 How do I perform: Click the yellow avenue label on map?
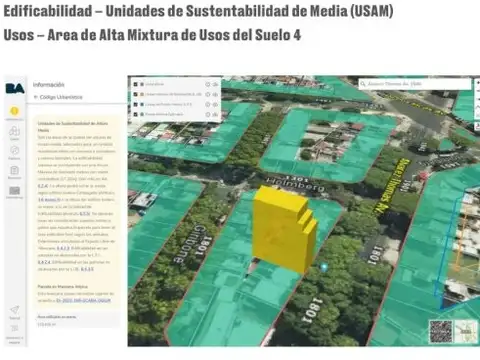click(x=393, y=186)
